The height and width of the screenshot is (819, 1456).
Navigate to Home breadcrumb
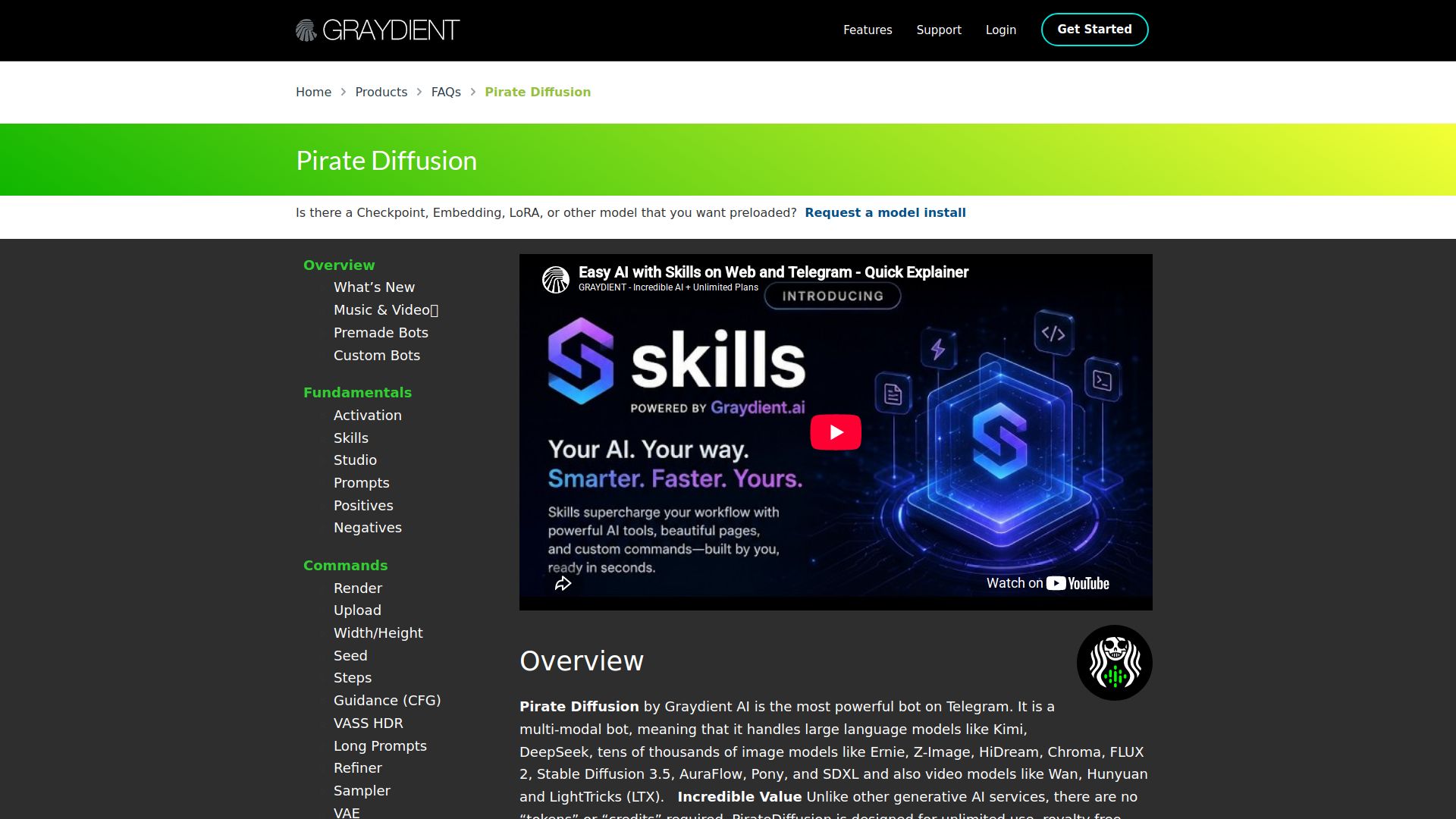313,92
